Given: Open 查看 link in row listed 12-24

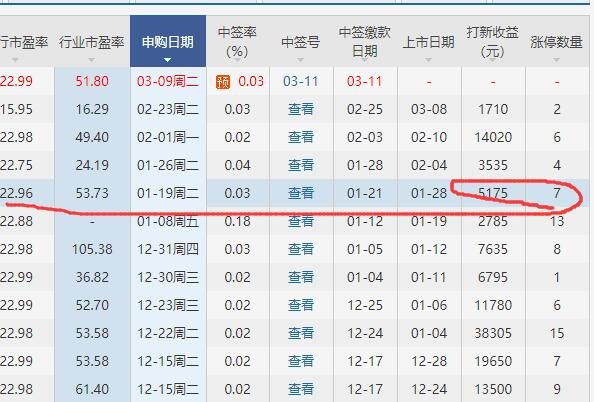Looking at the screenshot, I should 301,389.
